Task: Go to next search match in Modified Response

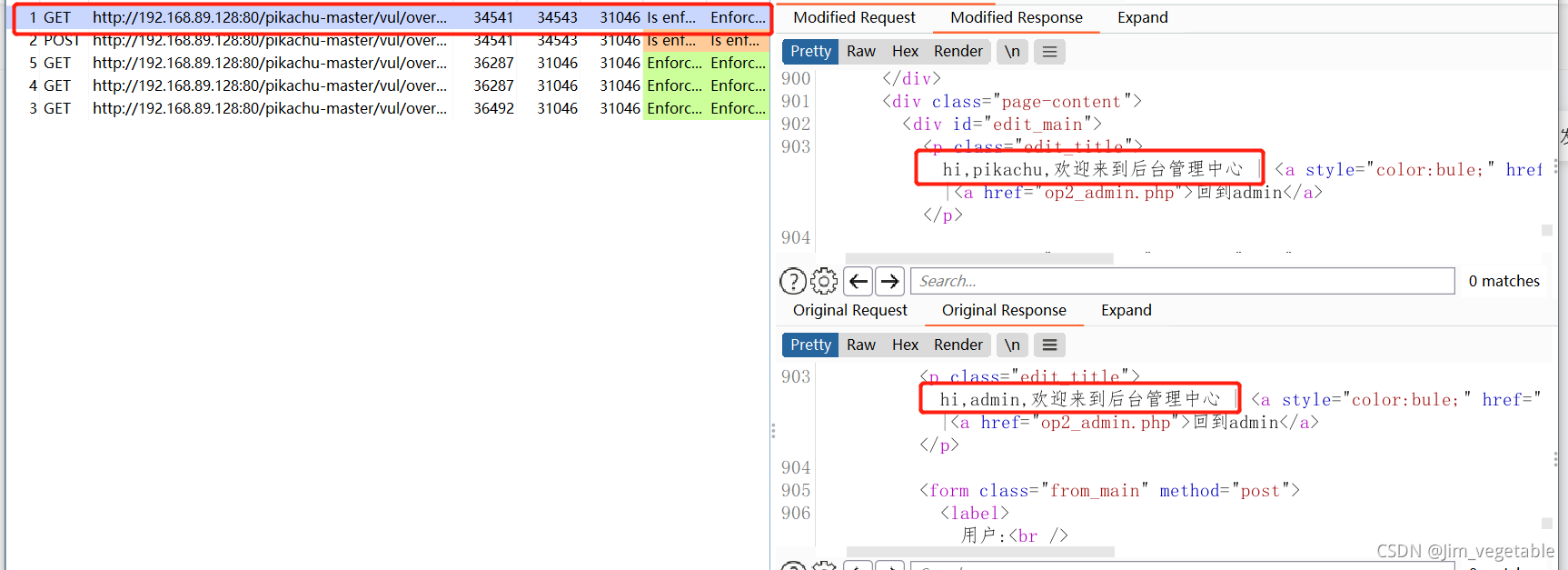Action: pos(890,282)
